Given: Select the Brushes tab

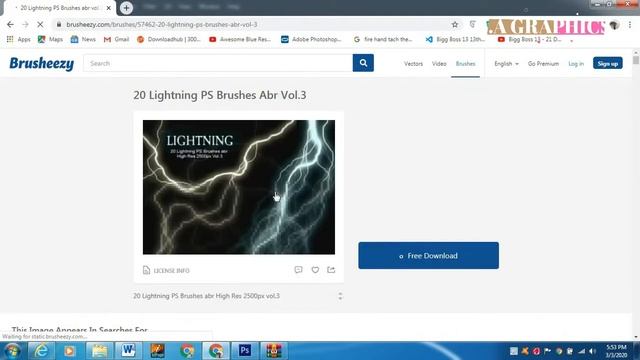Looking at the screenshot, I should [465, 64].
